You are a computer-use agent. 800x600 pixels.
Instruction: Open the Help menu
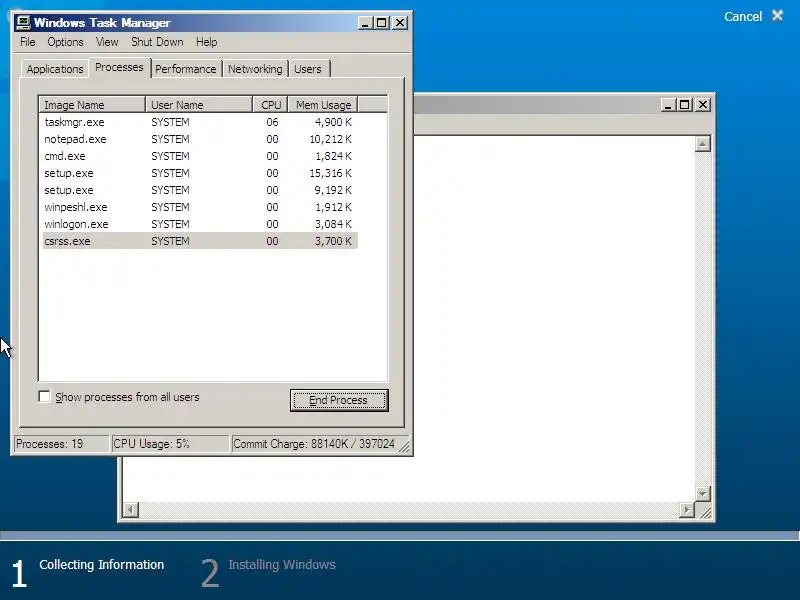pos(207,42)
